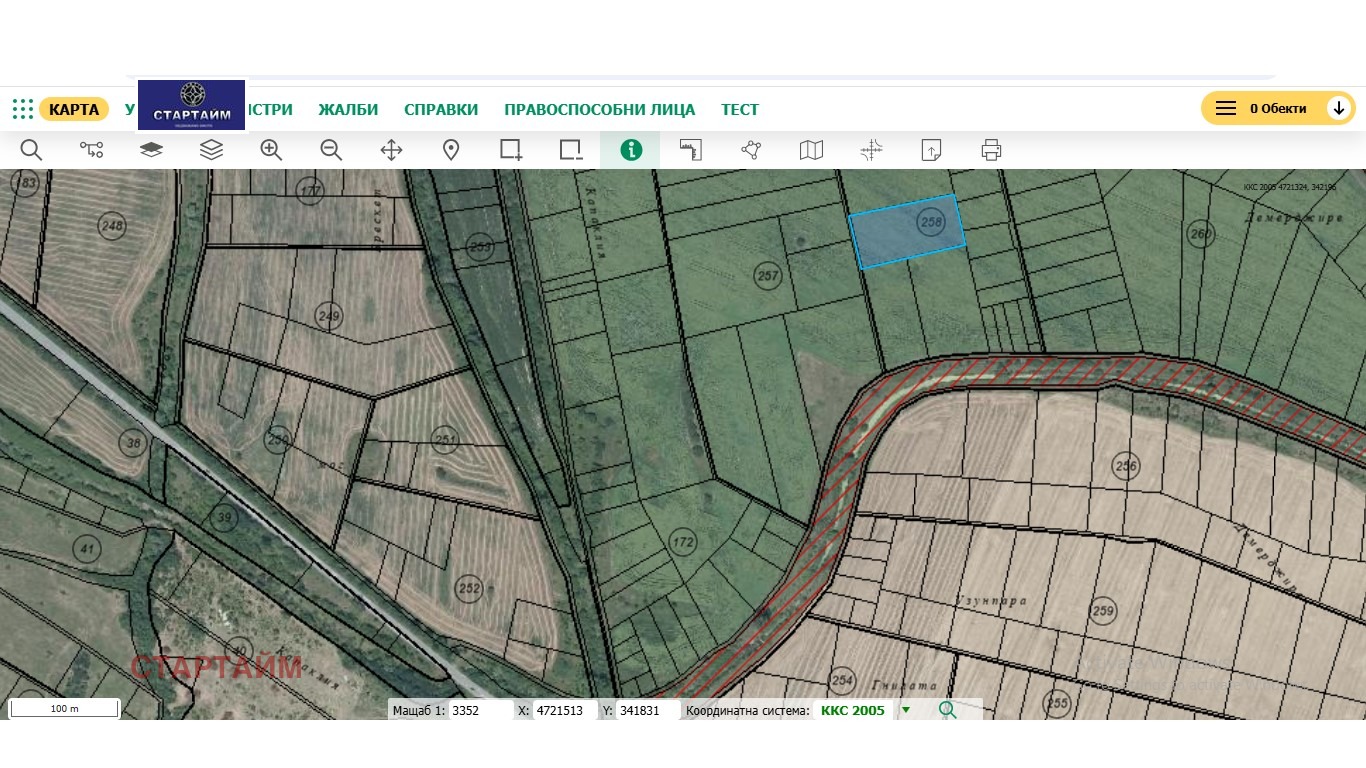Click the add rectangle selection tool
The width and height of the screenshot is (1366, 768).
(511, 150)
